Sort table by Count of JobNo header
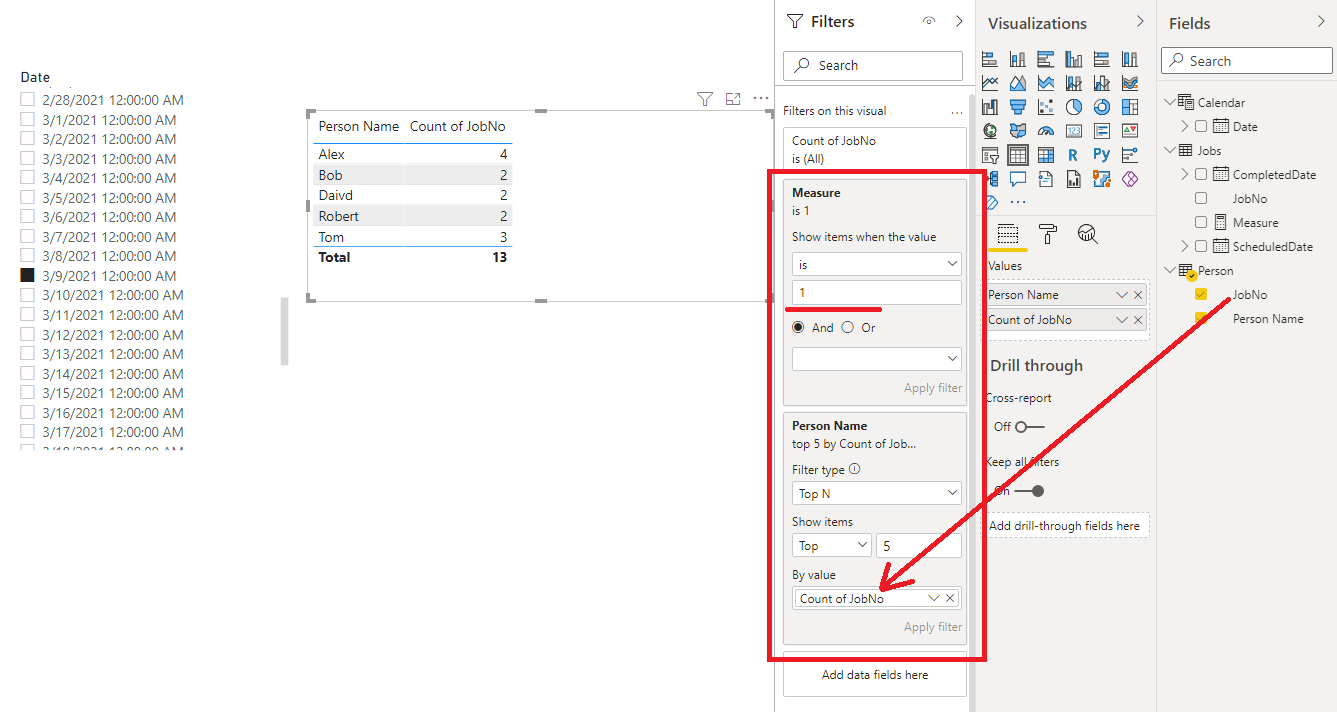1337x712 pixels. [458, 126]
